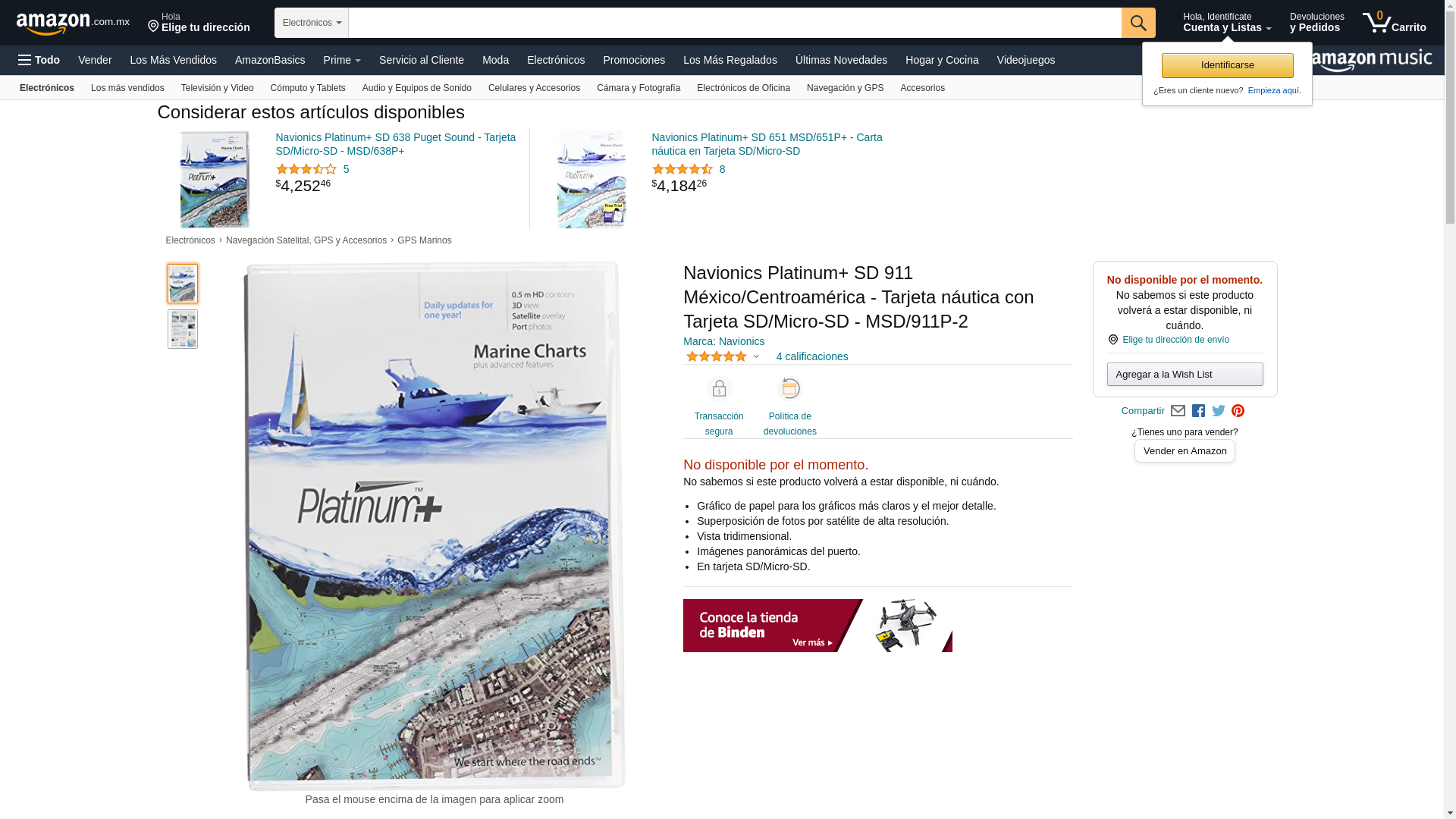
Task: Open the Todo hamburger menu
Action: pyautogui.click(x=39, y=60)
